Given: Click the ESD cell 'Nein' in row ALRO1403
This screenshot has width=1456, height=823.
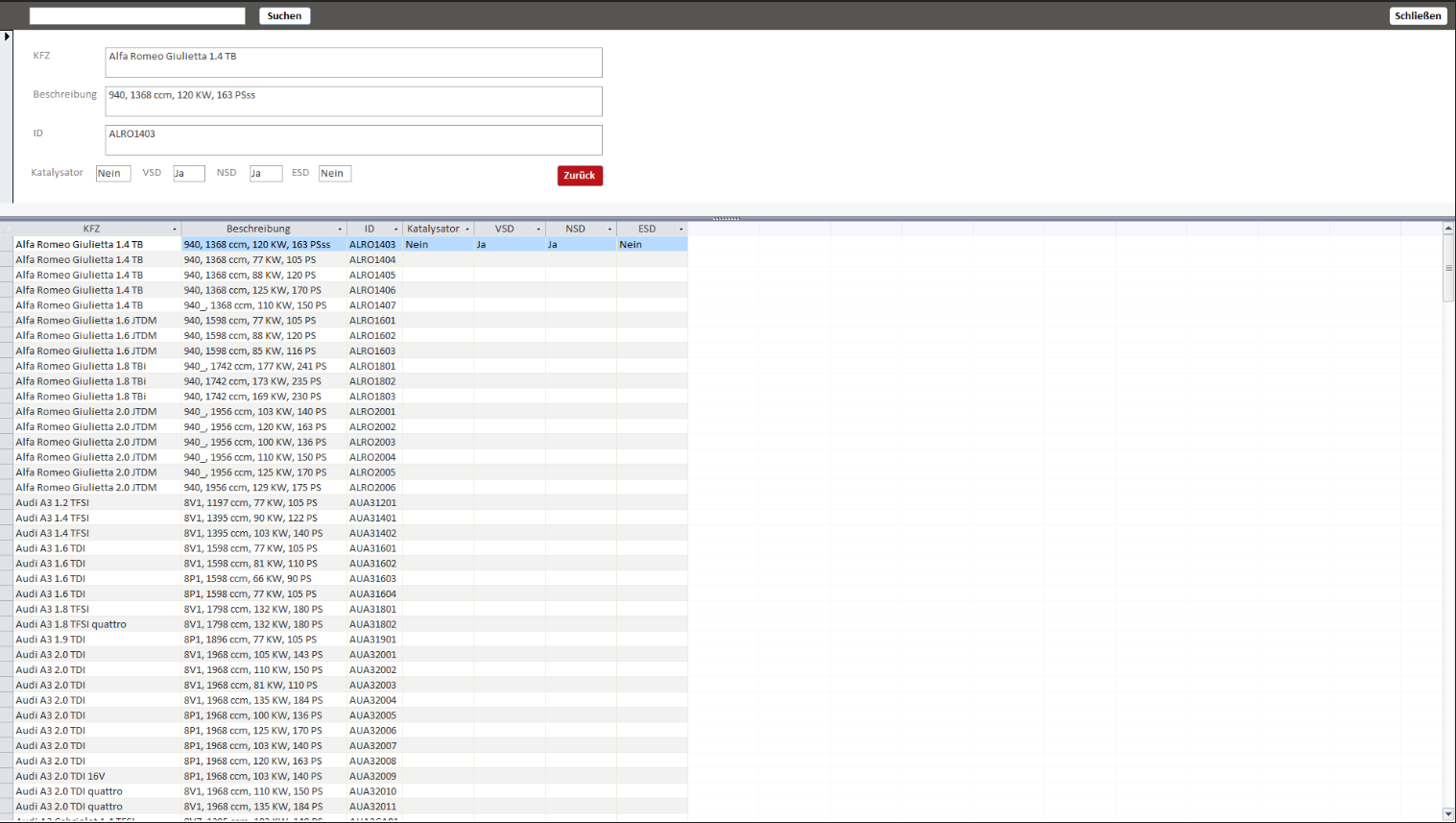Looking at the screenshot, I should [653, 245].
